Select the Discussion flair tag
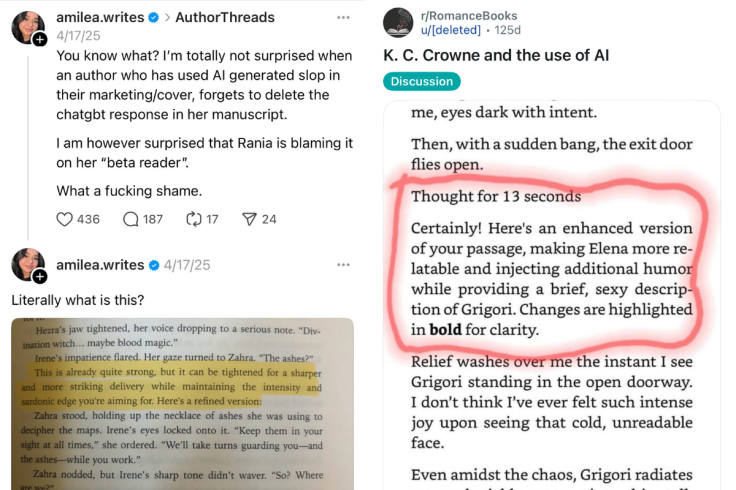The image size is (736, 490). pos(422,81)
